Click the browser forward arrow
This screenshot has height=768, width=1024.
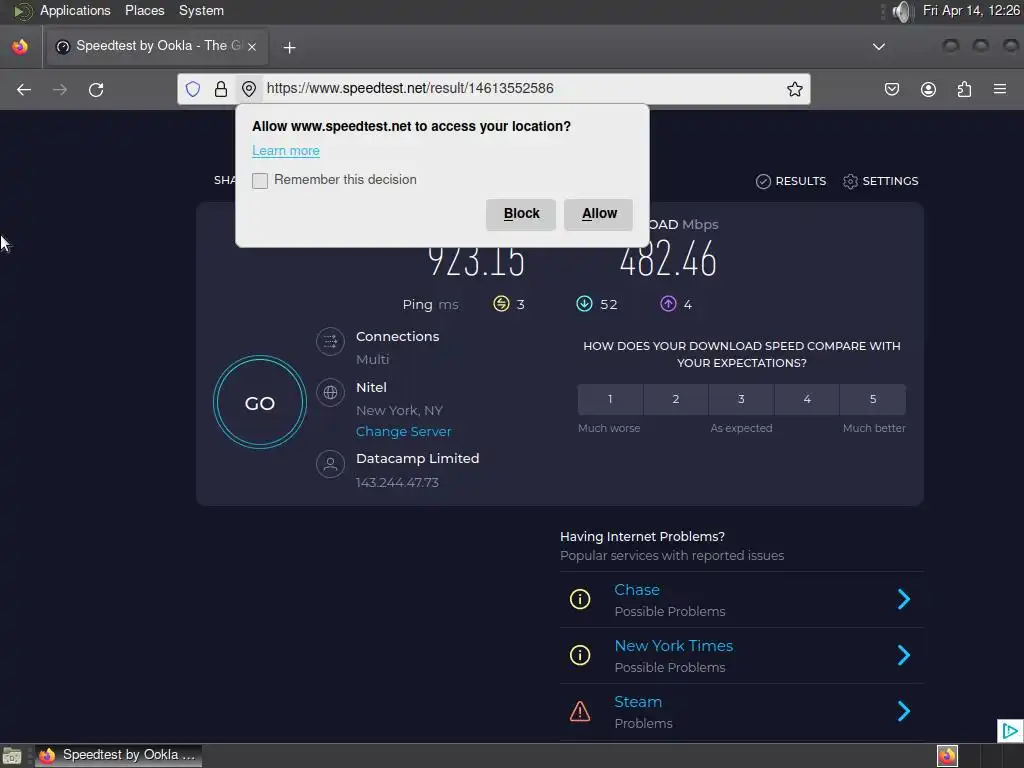point(60,89)
